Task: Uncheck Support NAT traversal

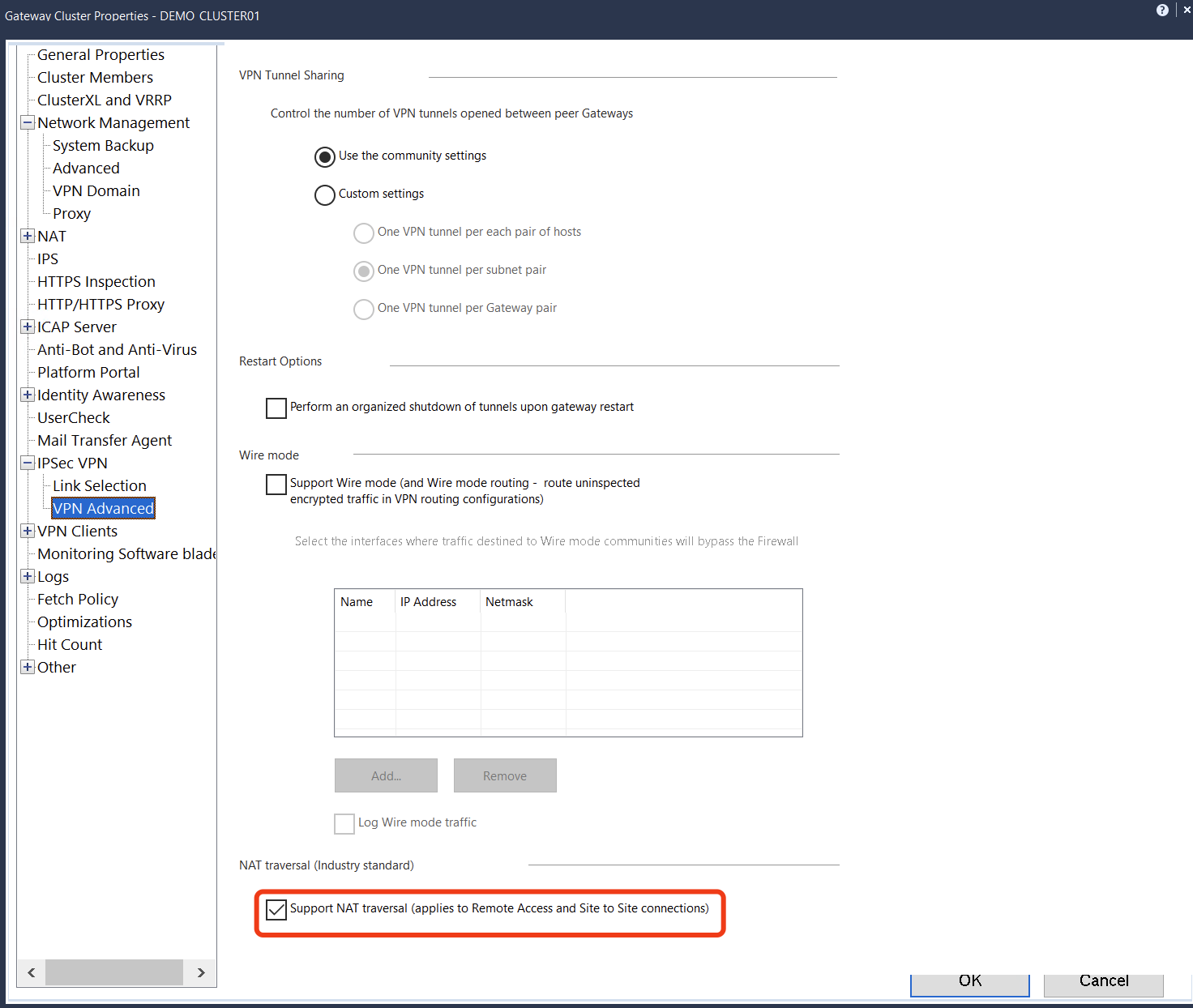Action: 276,909
